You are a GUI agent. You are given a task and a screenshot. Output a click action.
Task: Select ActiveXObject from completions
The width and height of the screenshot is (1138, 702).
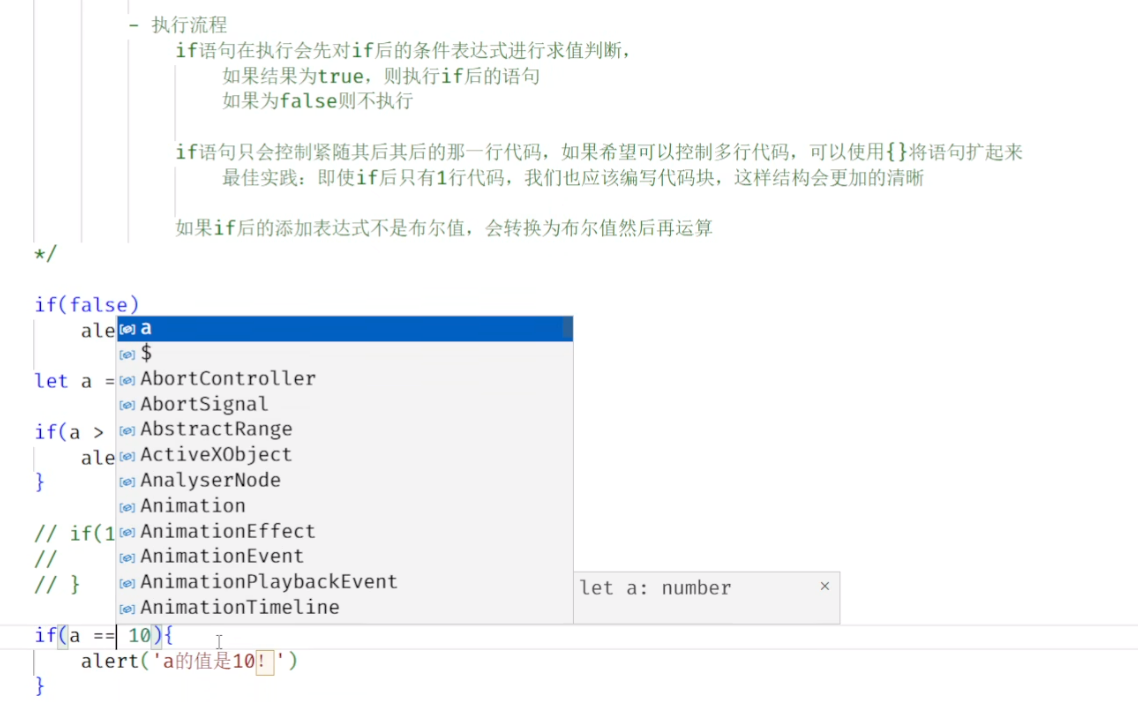(x=345, y=455)
